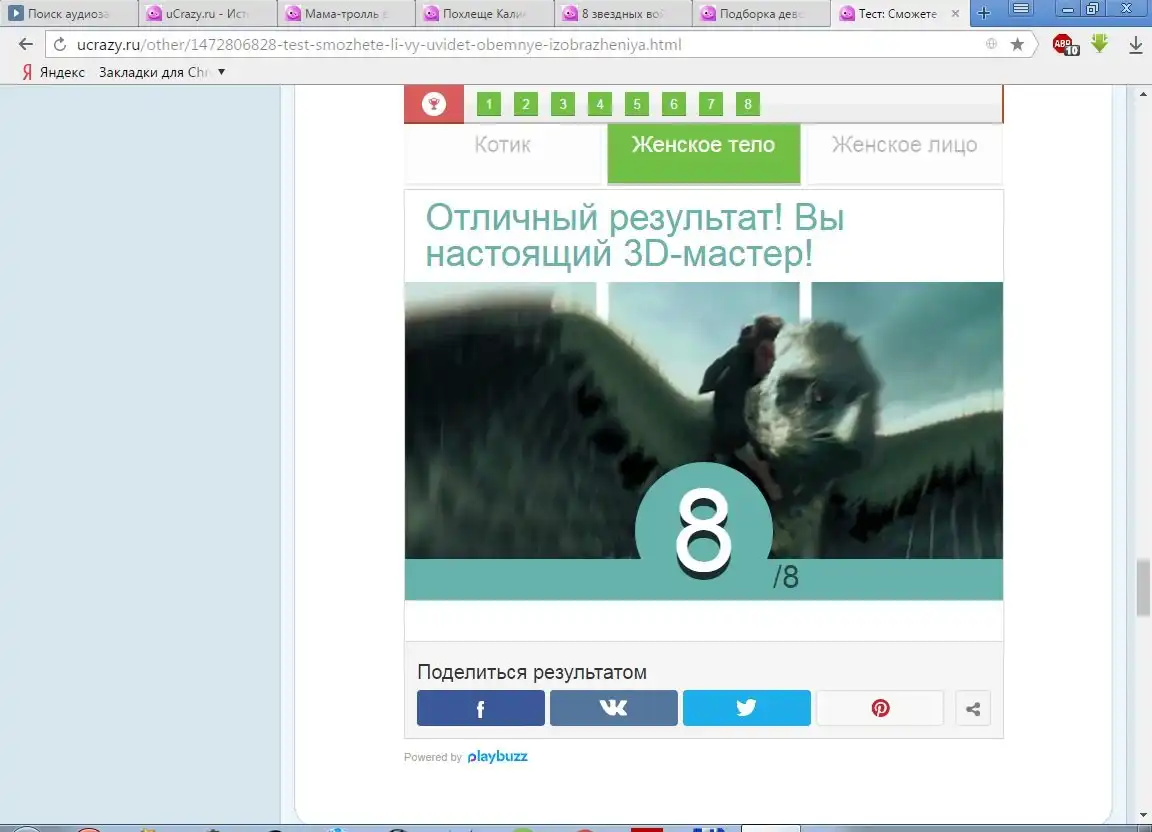Bookmark page with star icon
The height and width of the screenshot is (832, 1152).
tap(1017, 44)
